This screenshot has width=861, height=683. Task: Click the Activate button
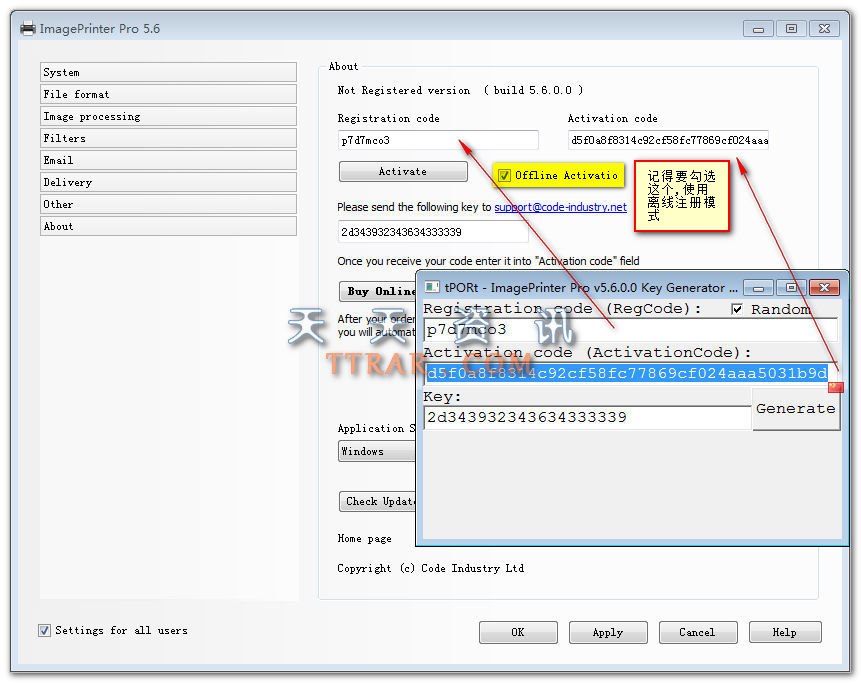pos(403,171)
